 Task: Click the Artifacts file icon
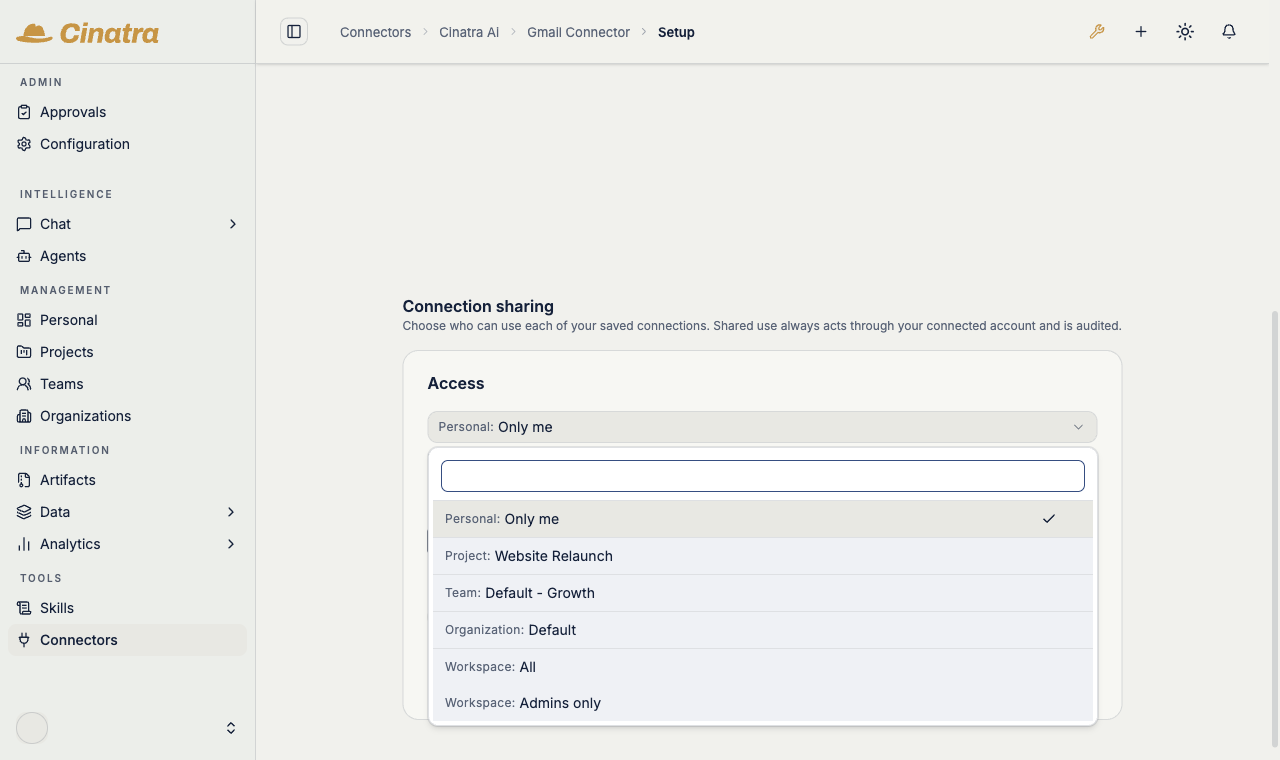point(24,480)
